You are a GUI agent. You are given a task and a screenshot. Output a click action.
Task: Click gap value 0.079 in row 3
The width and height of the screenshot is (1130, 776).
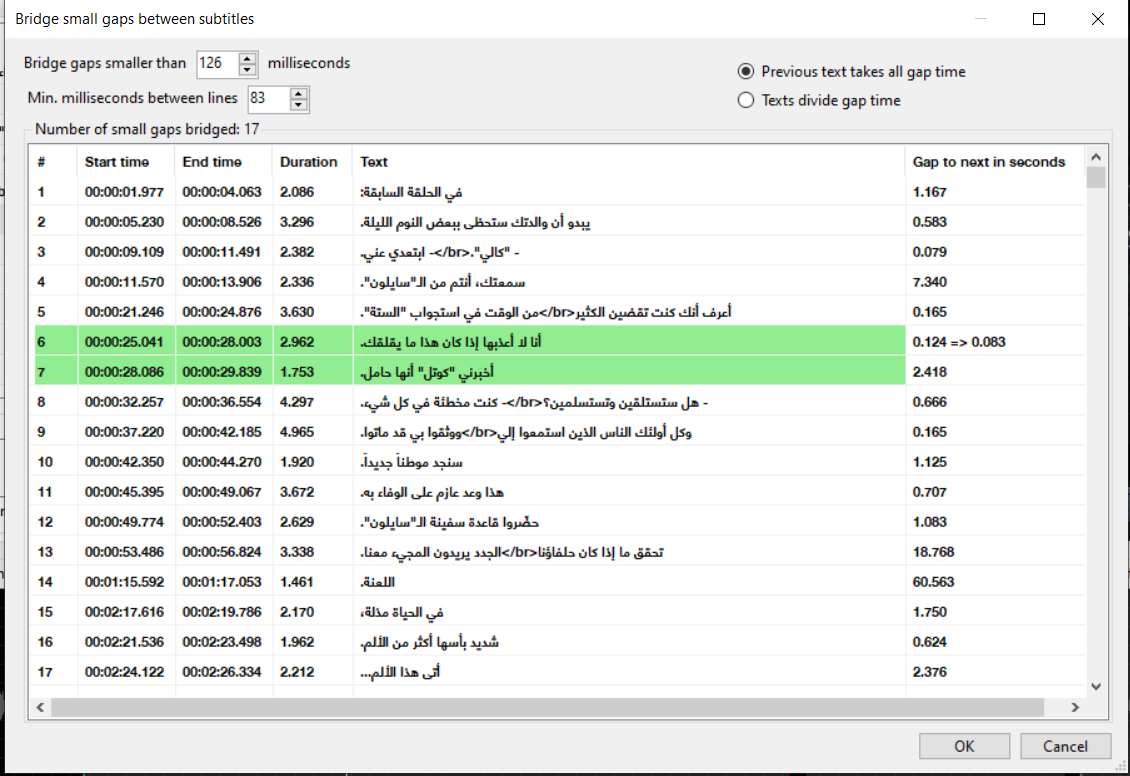coord(930,252)
